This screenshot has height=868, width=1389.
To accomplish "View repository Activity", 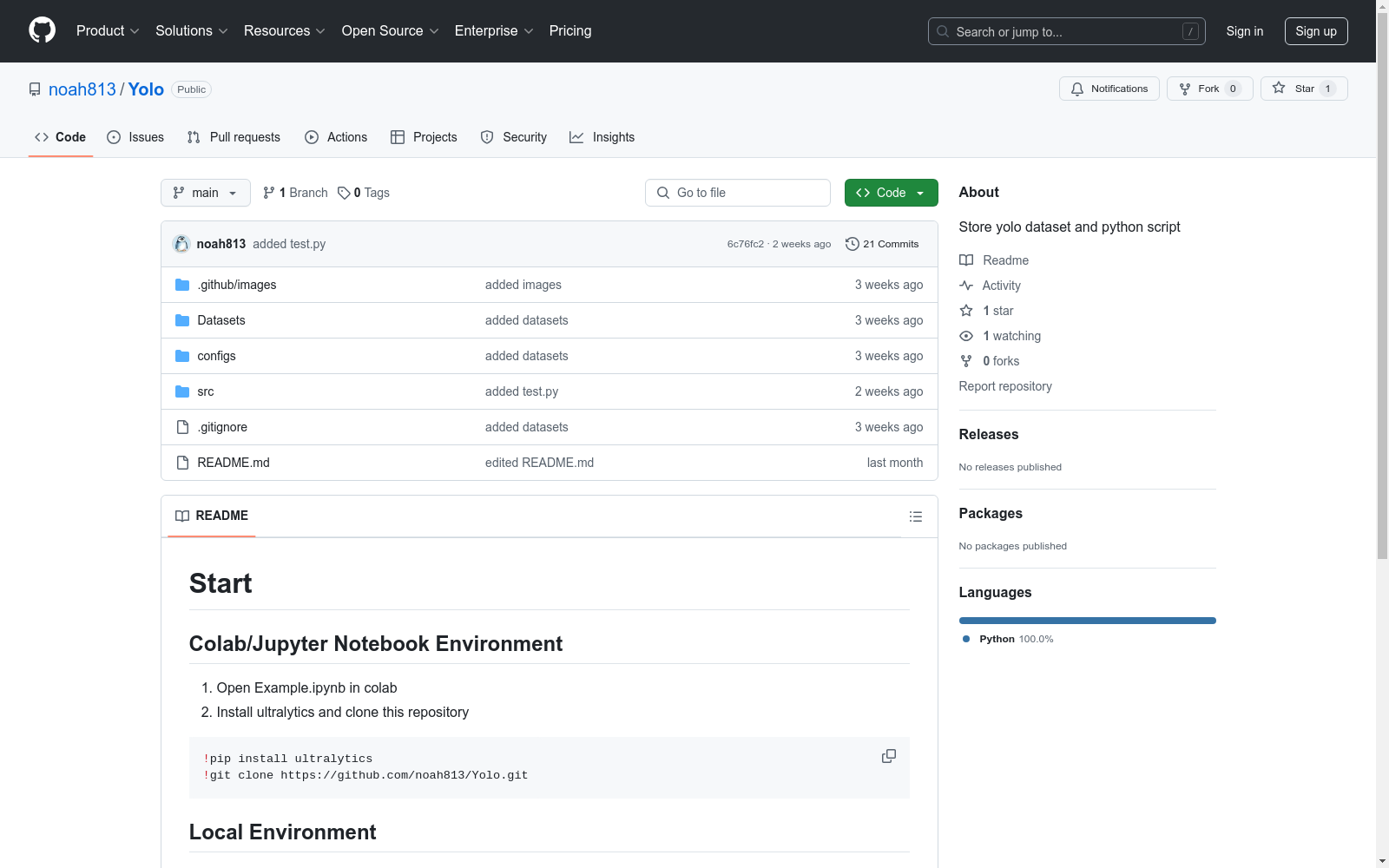I will pyautogui.click(x=991, y=286).
